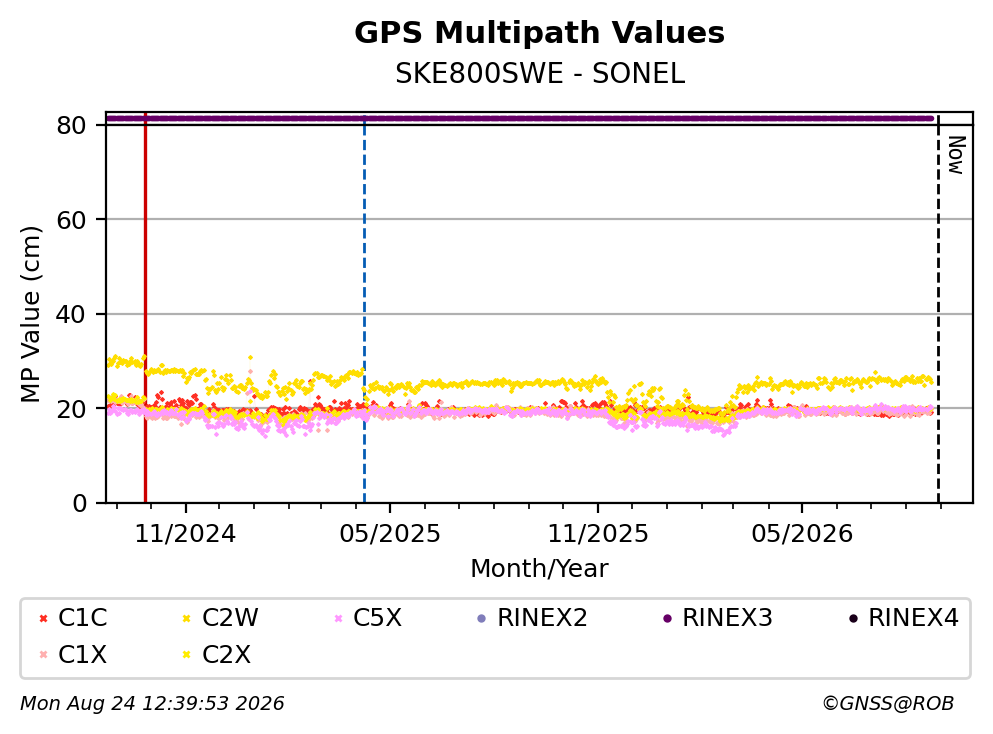Image resolution: width=993 pixels, height=734 pixels.
Task: Click the C2X yellow legend marker
Action: point(187,654)
